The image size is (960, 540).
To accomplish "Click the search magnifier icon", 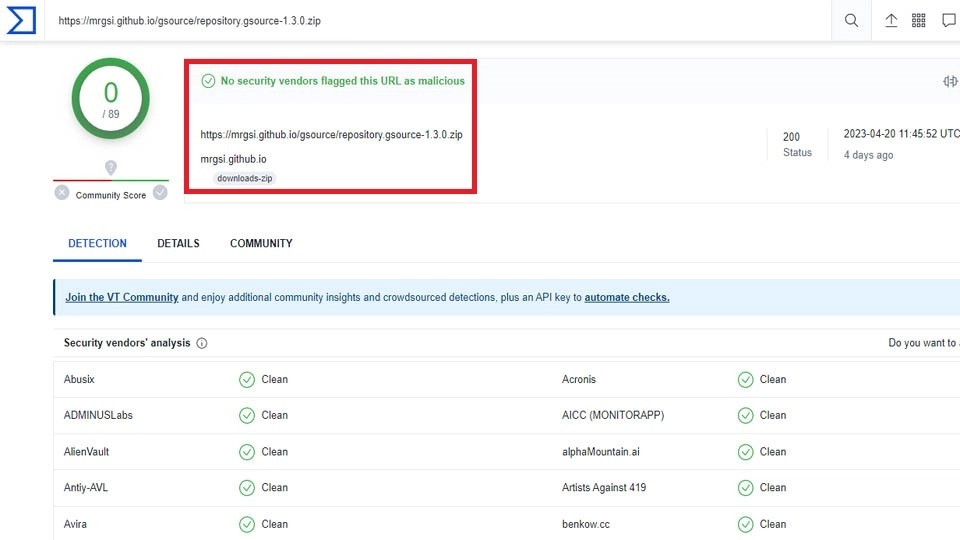I will click(851, 20).
